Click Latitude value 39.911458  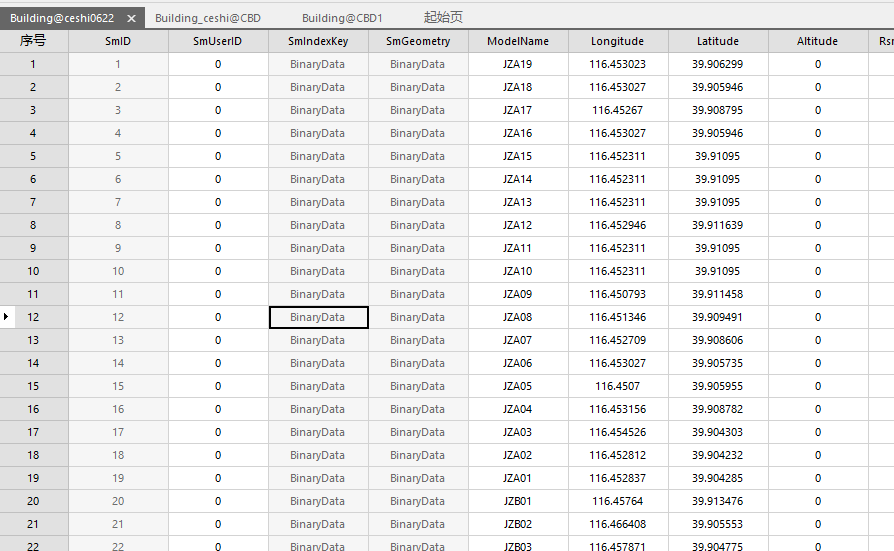(x=718, y=294)
